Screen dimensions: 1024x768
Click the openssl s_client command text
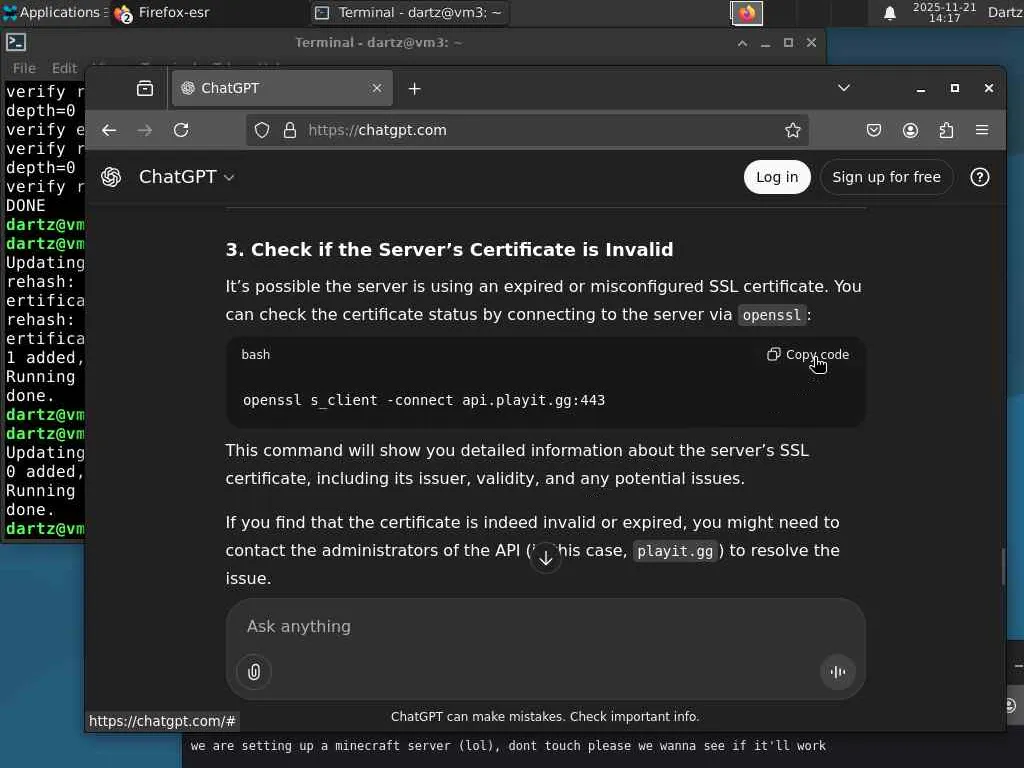pyautogui.click(x=424, y=400)
